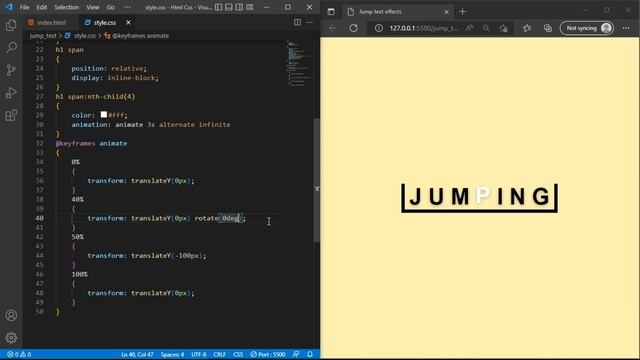Click the 'Not syncing' profile button
Image resolution: width=640 pixels, height=360 pixels.
(x=587, y=28)
